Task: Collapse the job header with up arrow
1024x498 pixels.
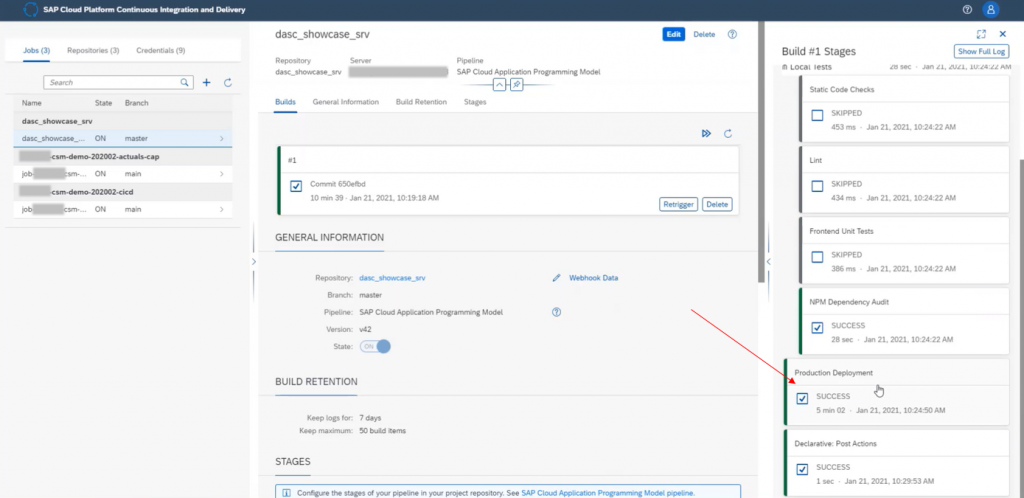Action: pyautogui.click(x=499, y=85)
